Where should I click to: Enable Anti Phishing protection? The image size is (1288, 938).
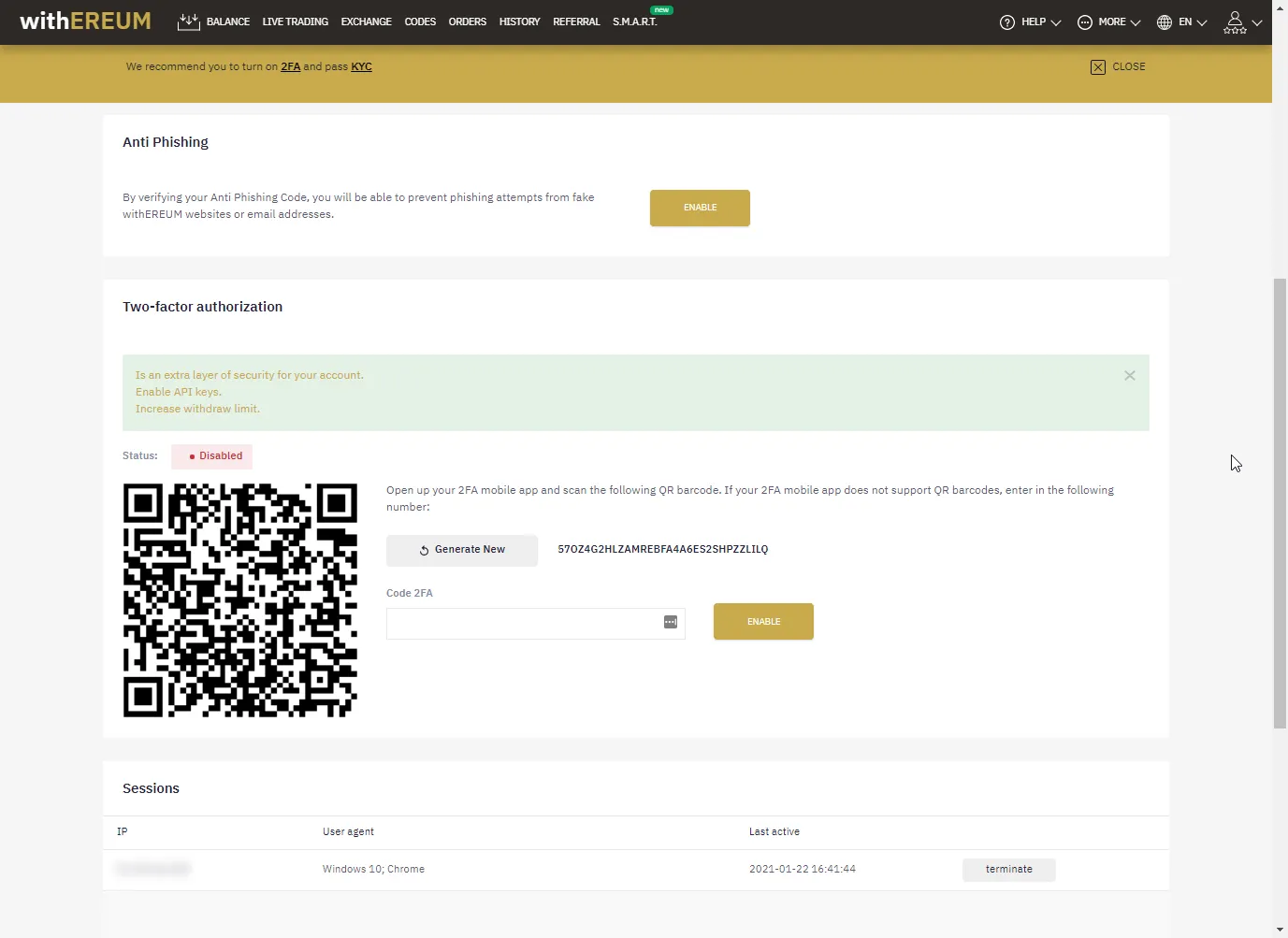[700, 208]
